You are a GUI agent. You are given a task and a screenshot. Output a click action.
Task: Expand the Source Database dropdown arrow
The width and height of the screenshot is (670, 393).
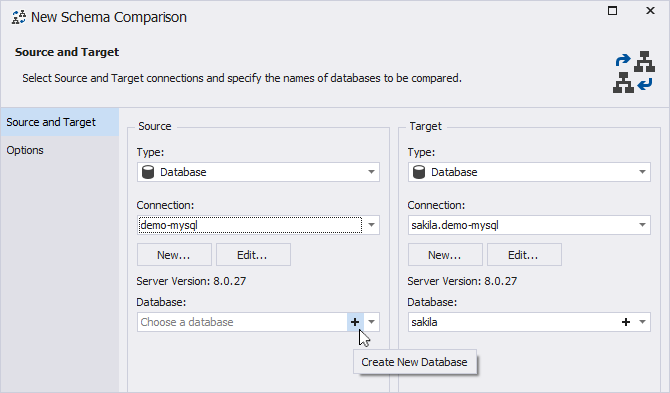[371, 322]
